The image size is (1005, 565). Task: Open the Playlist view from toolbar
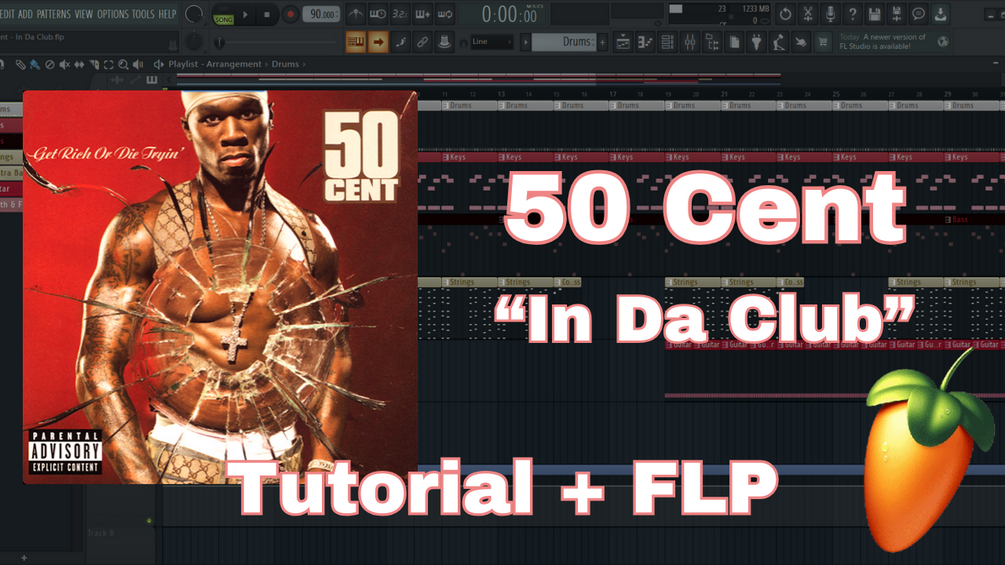(x=623, y=42)
